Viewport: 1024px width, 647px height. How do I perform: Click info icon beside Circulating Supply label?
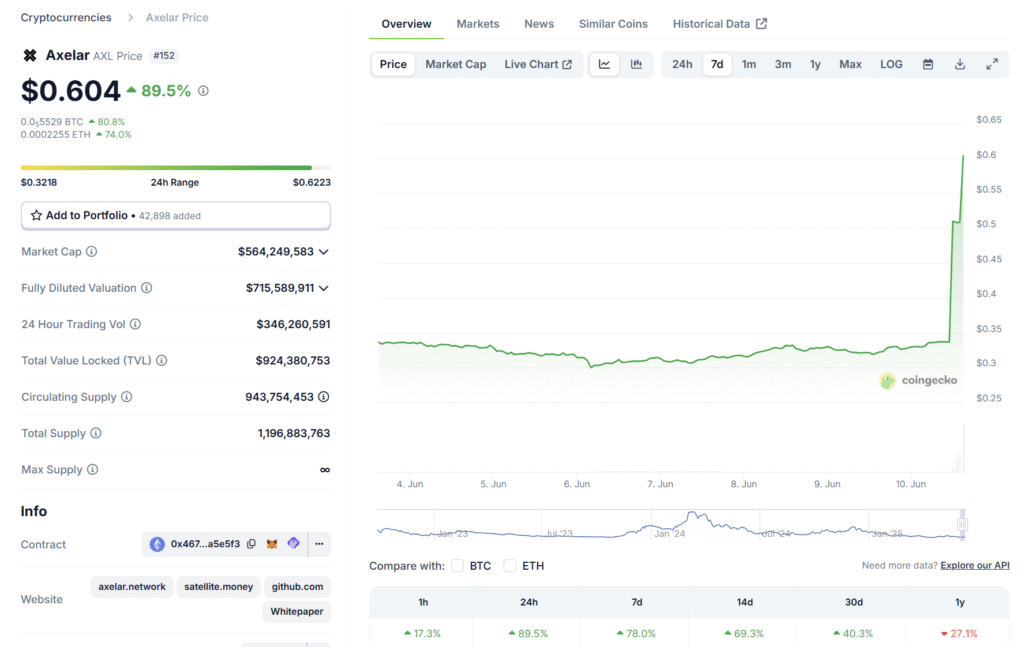(x=127, y=397)
